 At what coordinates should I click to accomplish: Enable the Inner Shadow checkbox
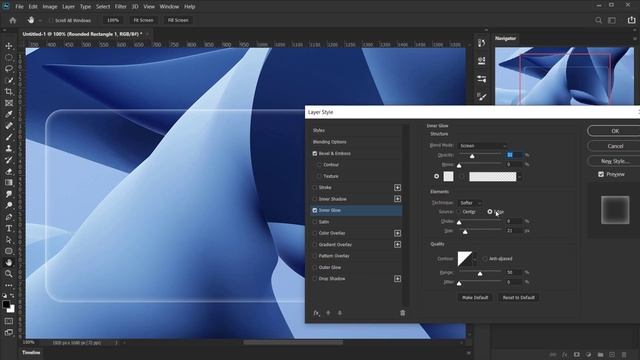tap(315, 199)
